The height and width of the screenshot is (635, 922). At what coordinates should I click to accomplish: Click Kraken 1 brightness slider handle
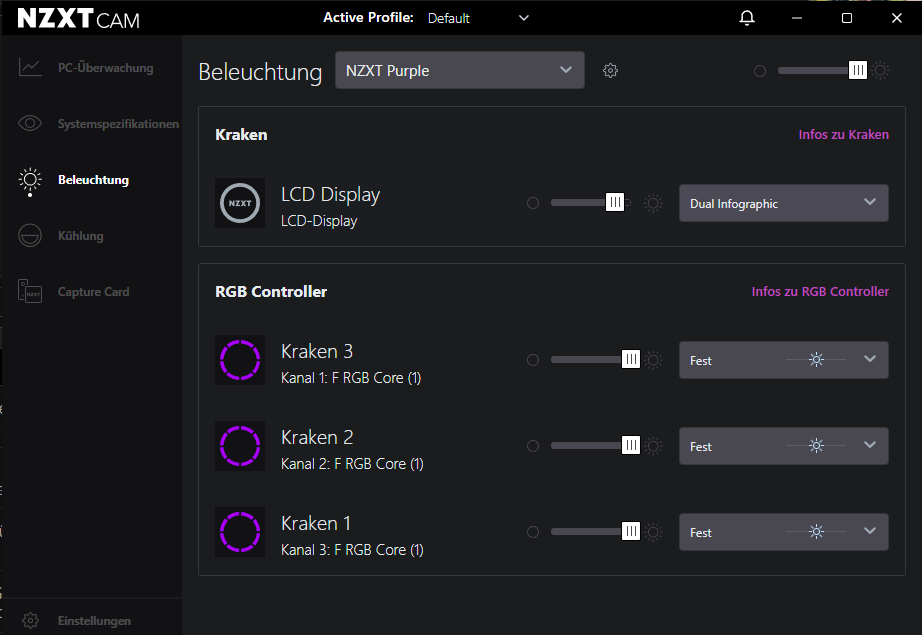630,531
